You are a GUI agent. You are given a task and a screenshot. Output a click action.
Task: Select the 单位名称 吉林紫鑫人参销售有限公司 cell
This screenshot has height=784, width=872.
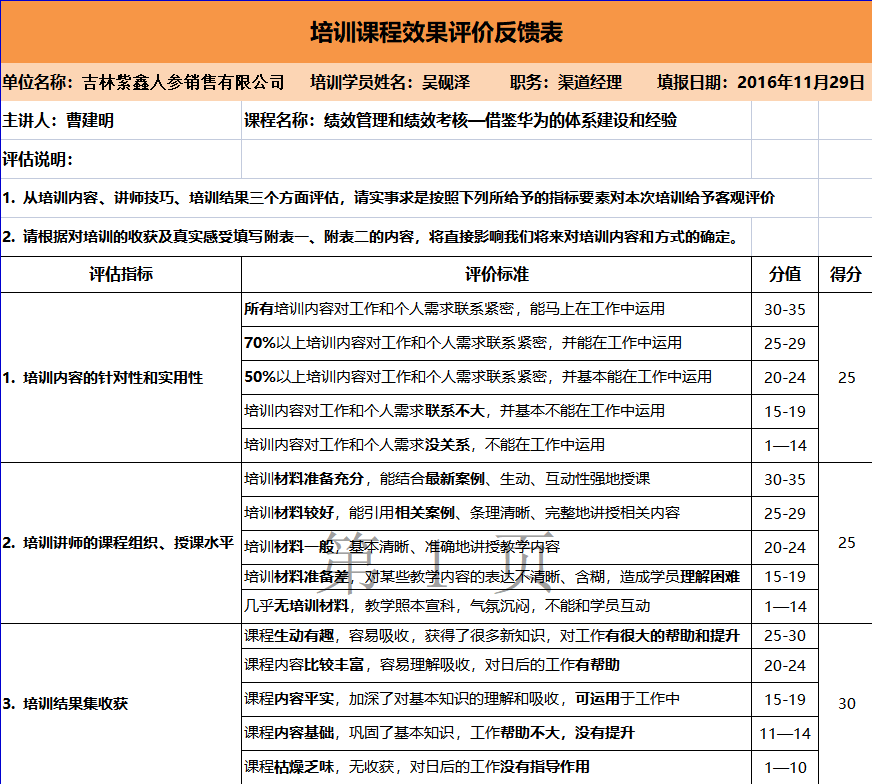pyautogui.click(x=143, y=82)
